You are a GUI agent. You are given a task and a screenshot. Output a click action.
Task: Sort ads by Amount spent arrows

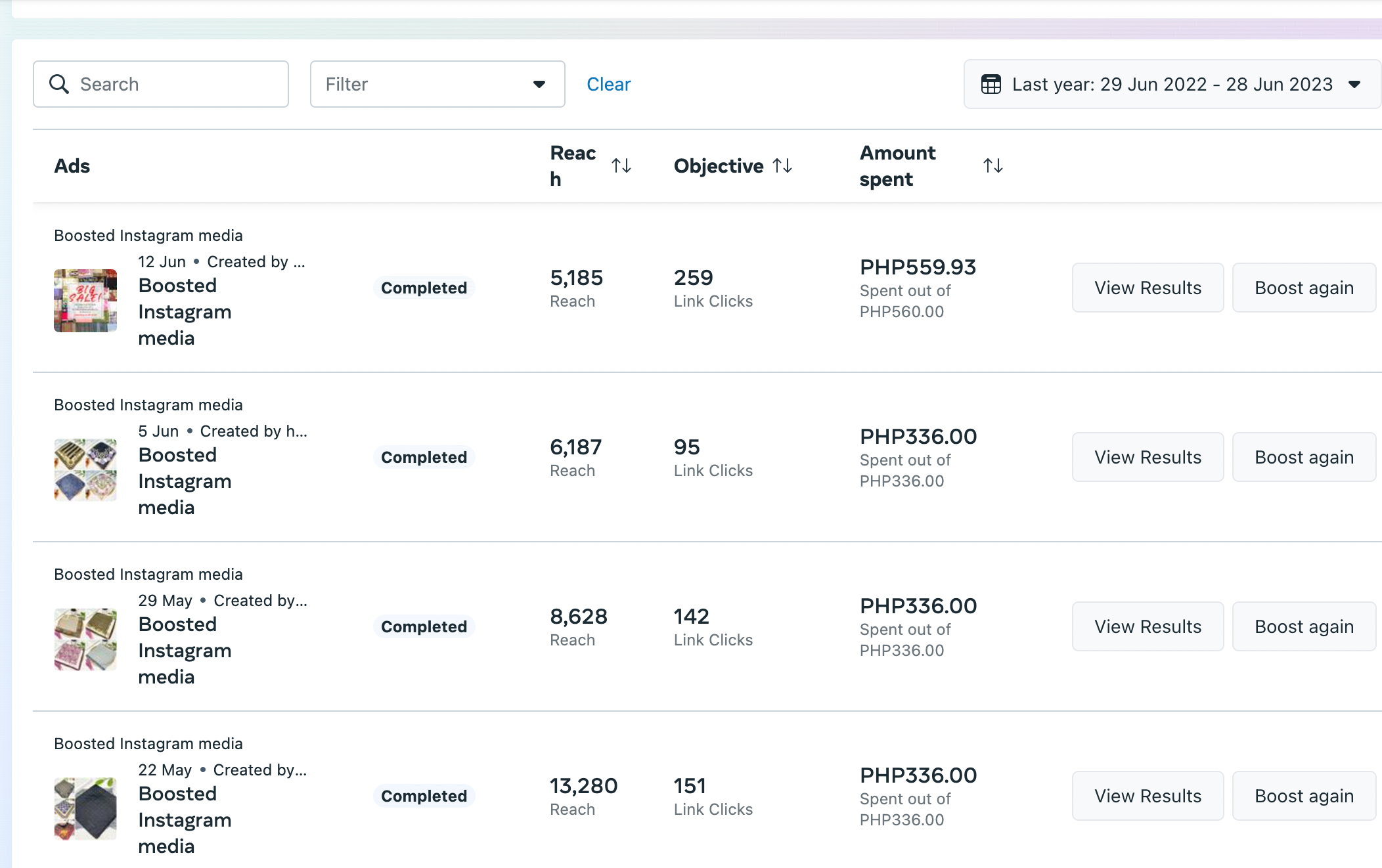[992, 165]
